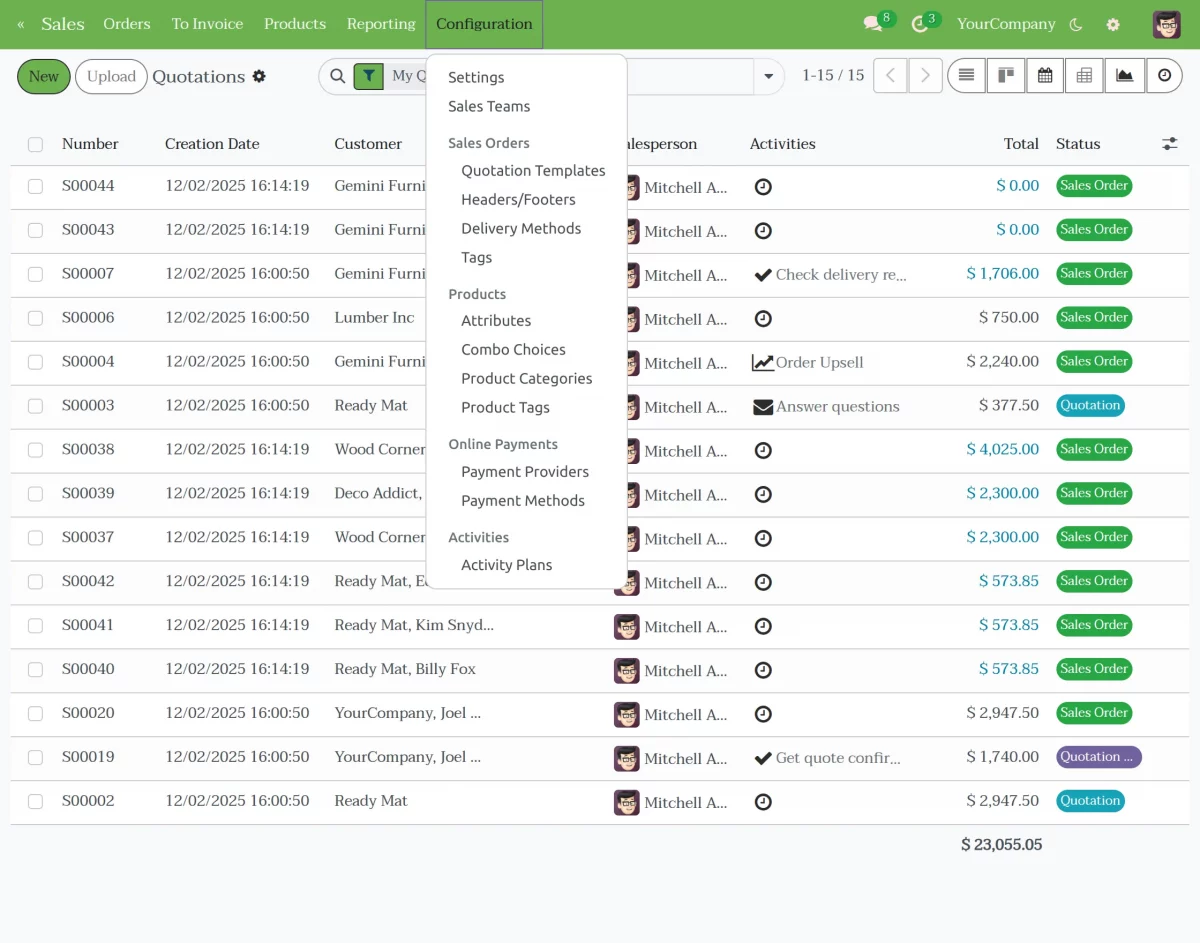Tick the checkbox for order S00003
The width and height of the screenshot is (1200, 943).
(x=36, y=406)
